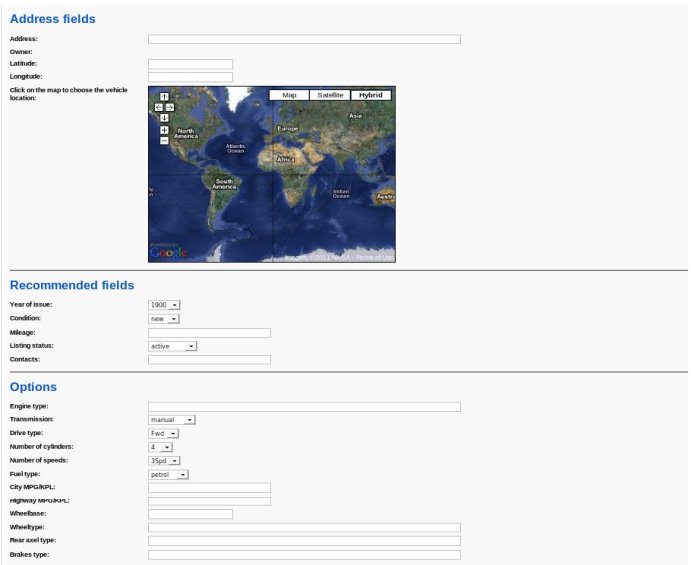Click the North America label on map
Screen dimensions: 691x565
click(x=186, y=134)
